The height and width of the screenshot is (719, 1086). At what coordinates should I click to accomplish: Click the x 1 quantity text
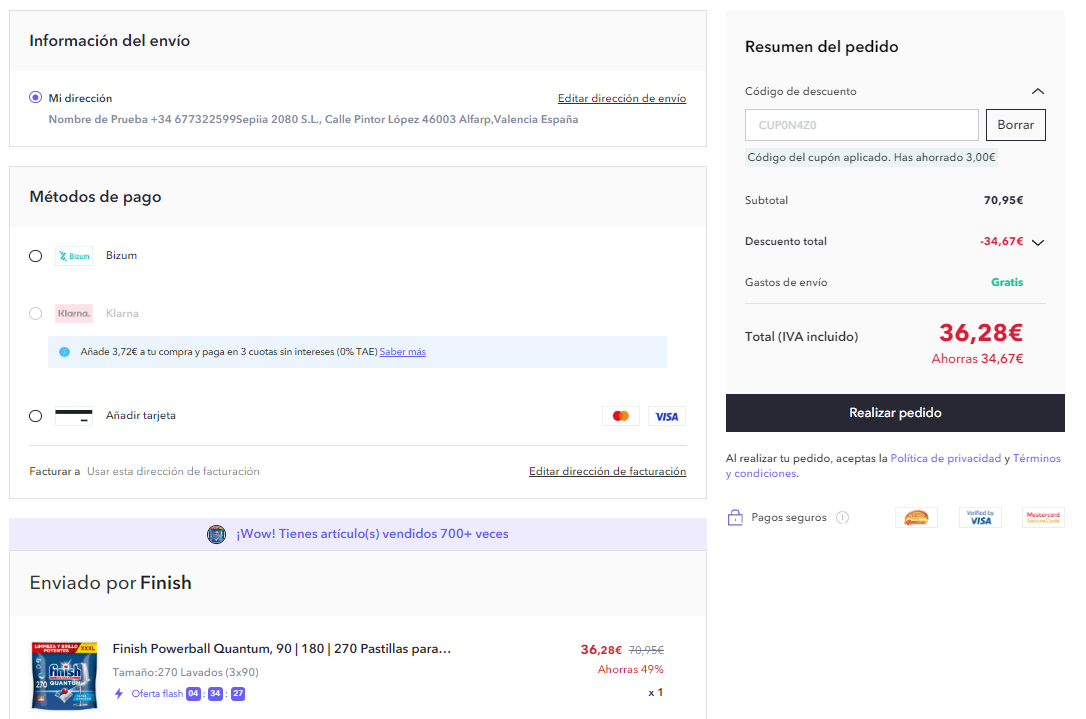tap(656, 693)
